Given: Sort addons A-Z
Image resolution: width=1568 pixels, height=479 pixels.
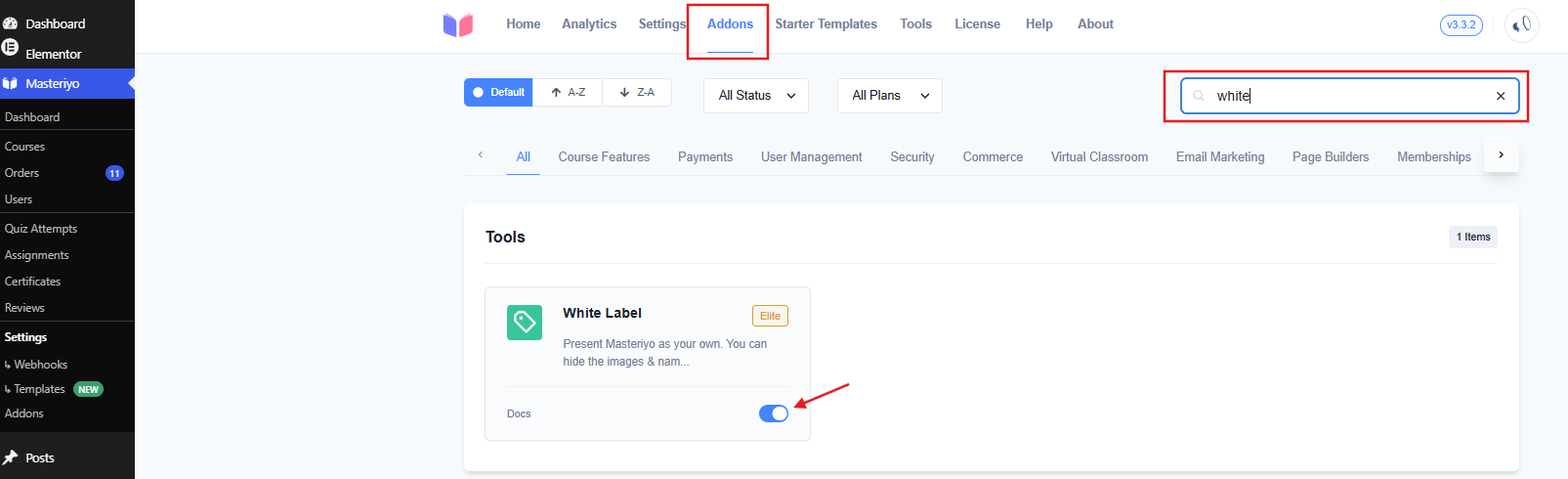Looking at the screenshot, I should pos(568,92).
